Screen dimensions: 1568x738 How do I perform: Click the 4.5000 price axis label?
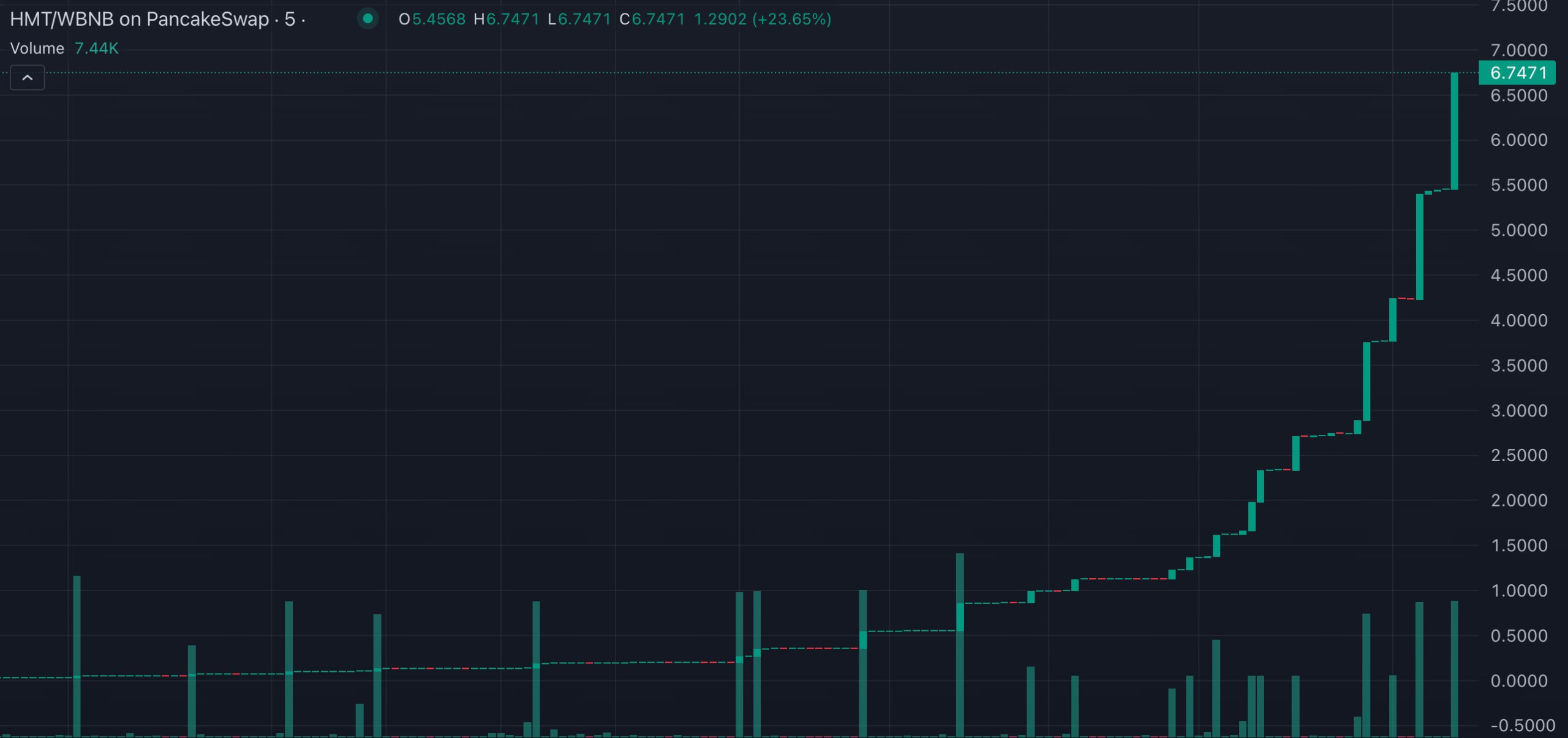1519,276
